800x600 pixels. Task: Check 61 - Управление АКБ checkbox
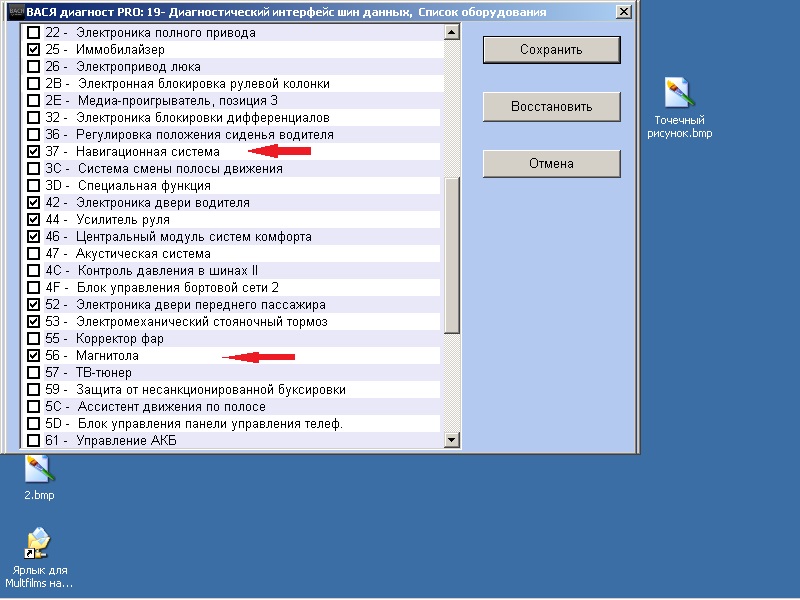point(35,441)
